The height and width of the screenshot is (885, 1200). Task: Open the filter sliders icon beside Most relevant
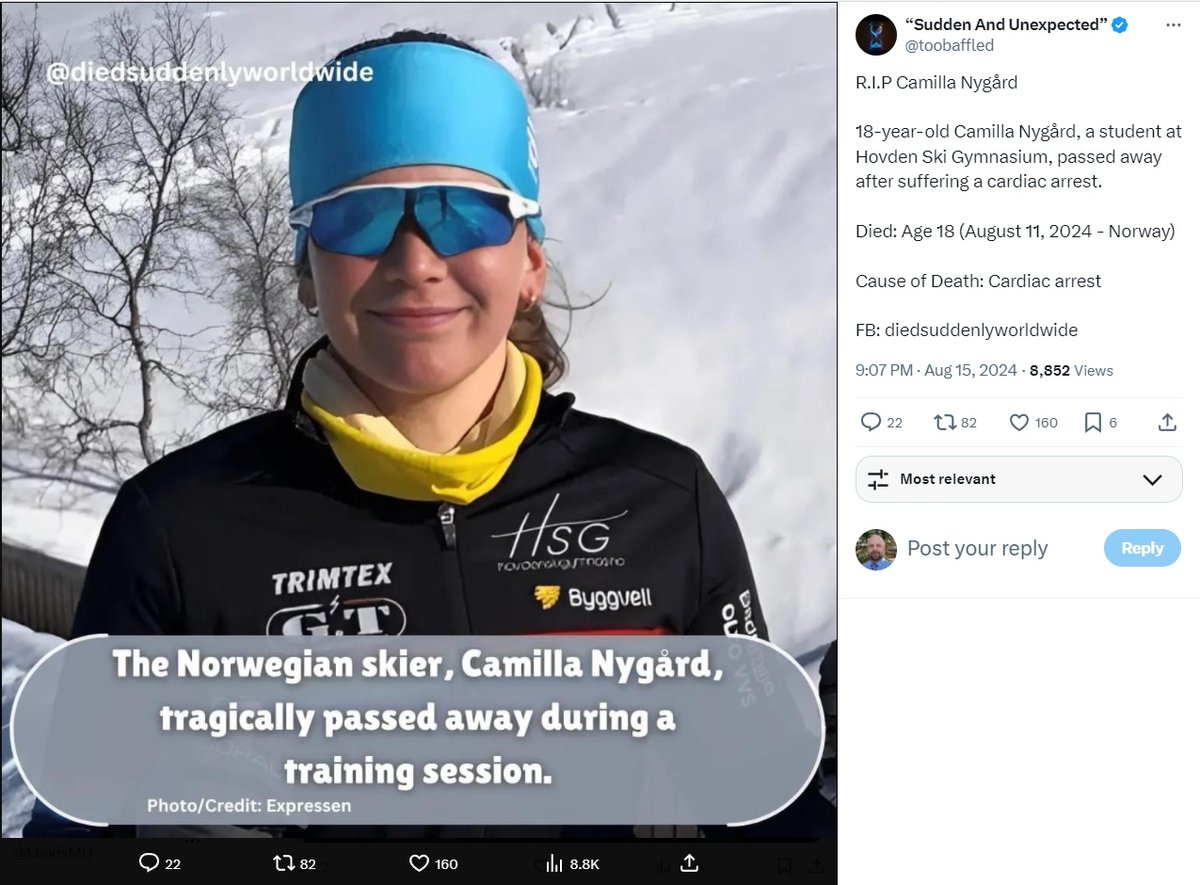878,479
